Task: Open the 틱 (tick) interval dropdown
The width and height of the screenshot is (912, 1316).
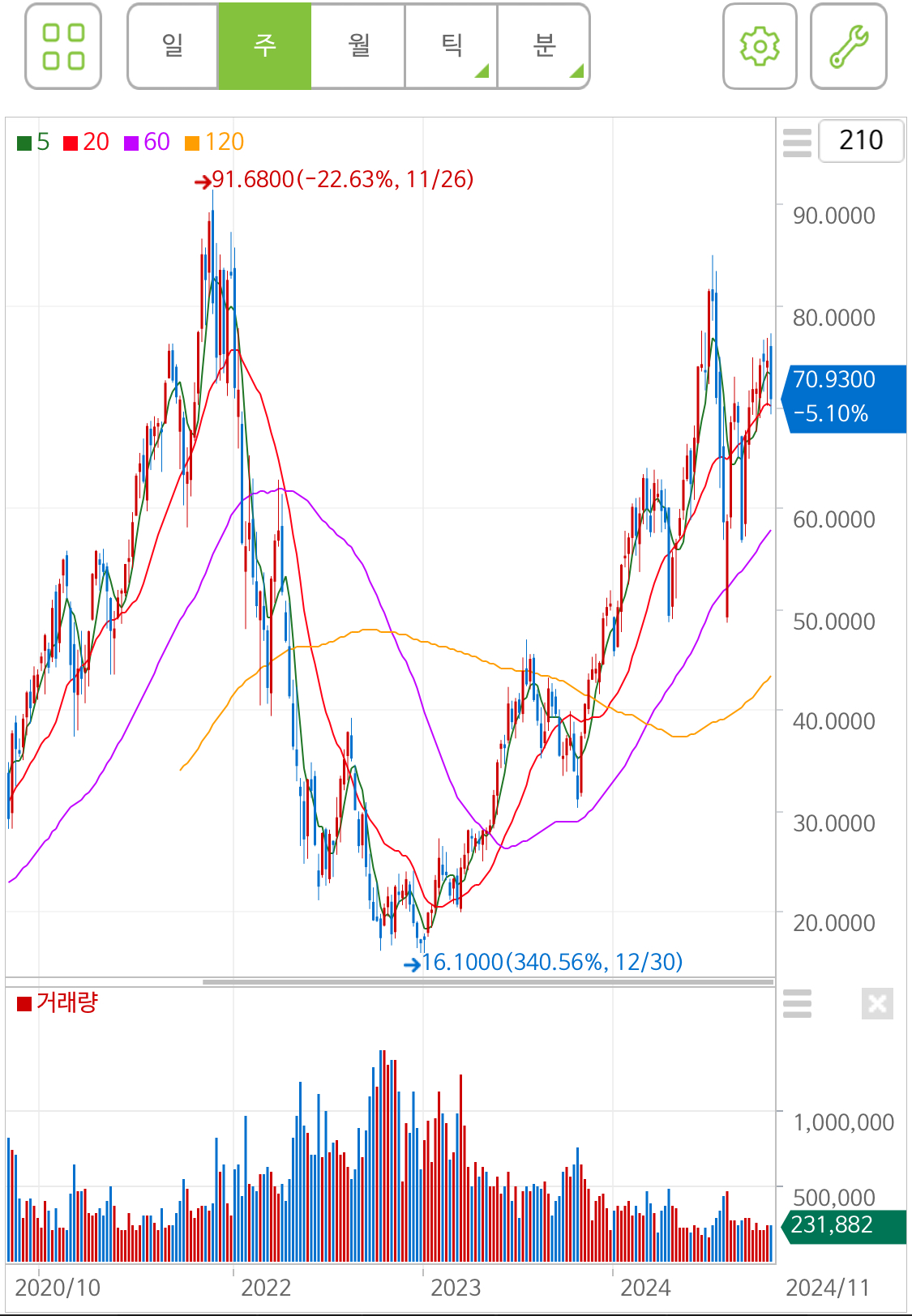Action: (451, 46)
